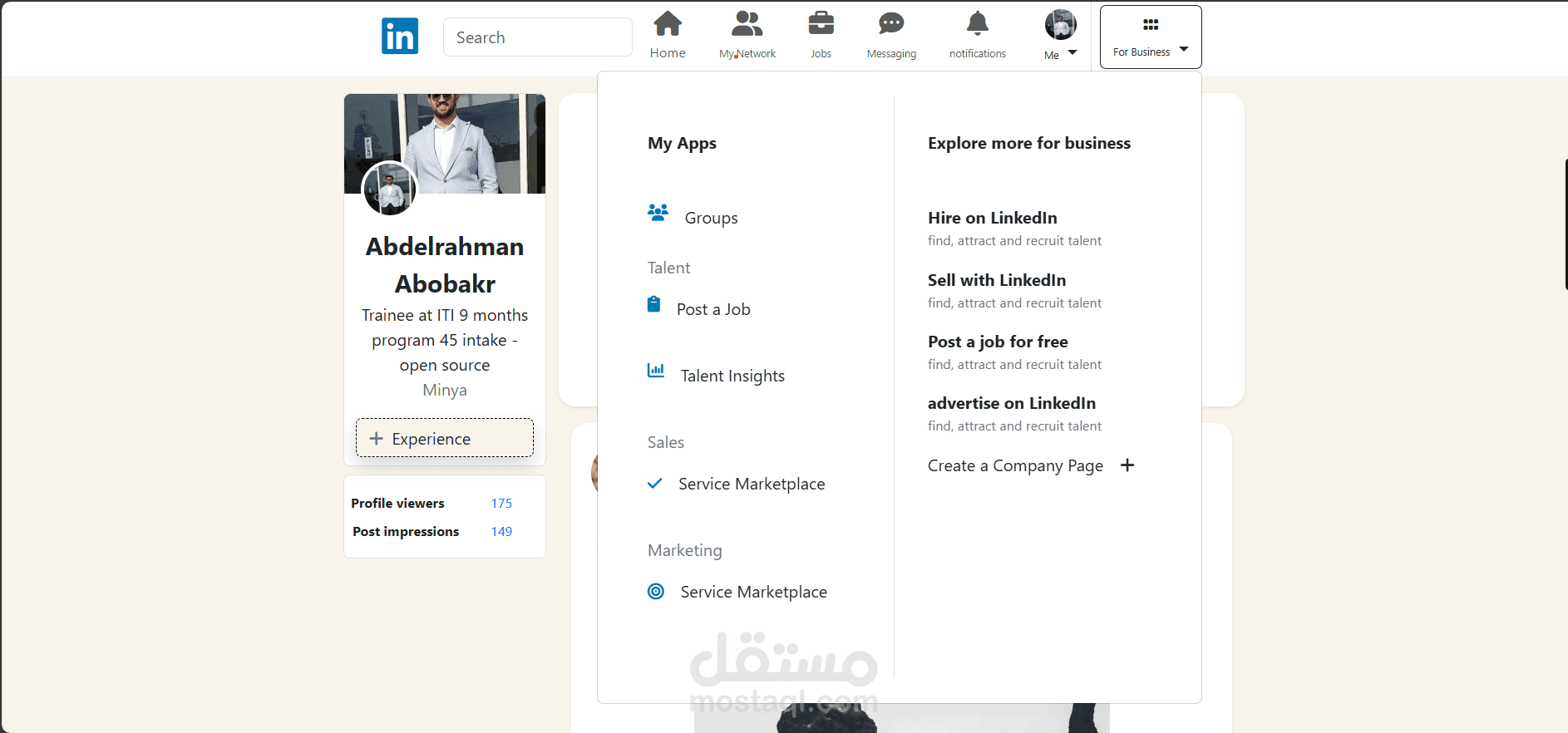Screen dimensions: 1568x733
Task: Click the Talent section label
Action: (x=669, y=268)
